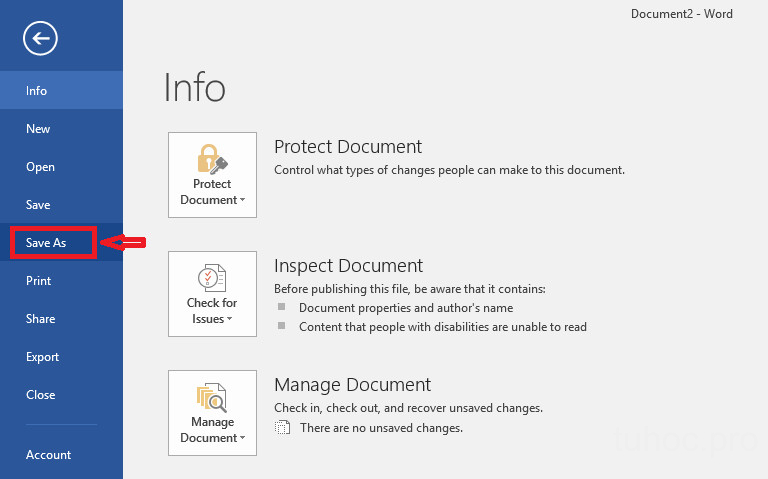Click the Protect Document lock and key icon
Image resolution: width=768 pixels, height=479 pixels.
point(213,159)
